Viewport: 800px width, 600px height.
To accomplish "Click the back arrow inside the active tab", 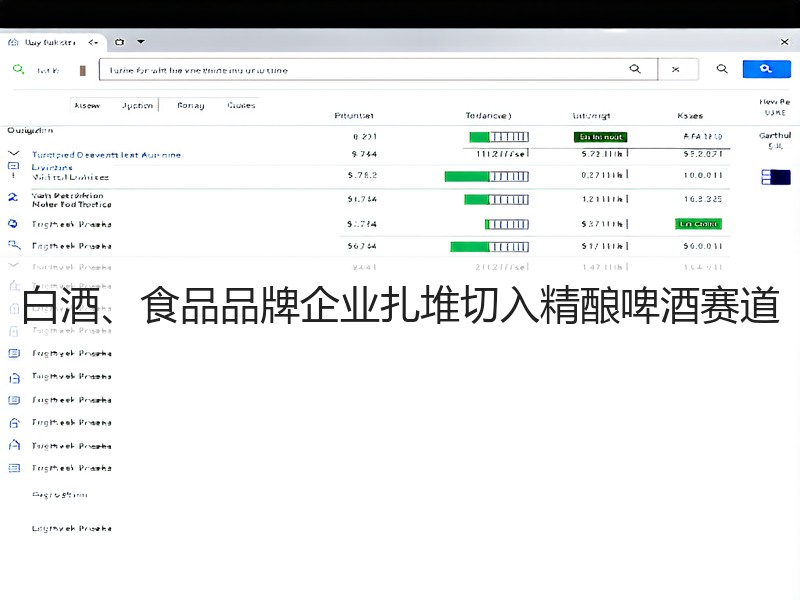I will [x=93, y=42].
